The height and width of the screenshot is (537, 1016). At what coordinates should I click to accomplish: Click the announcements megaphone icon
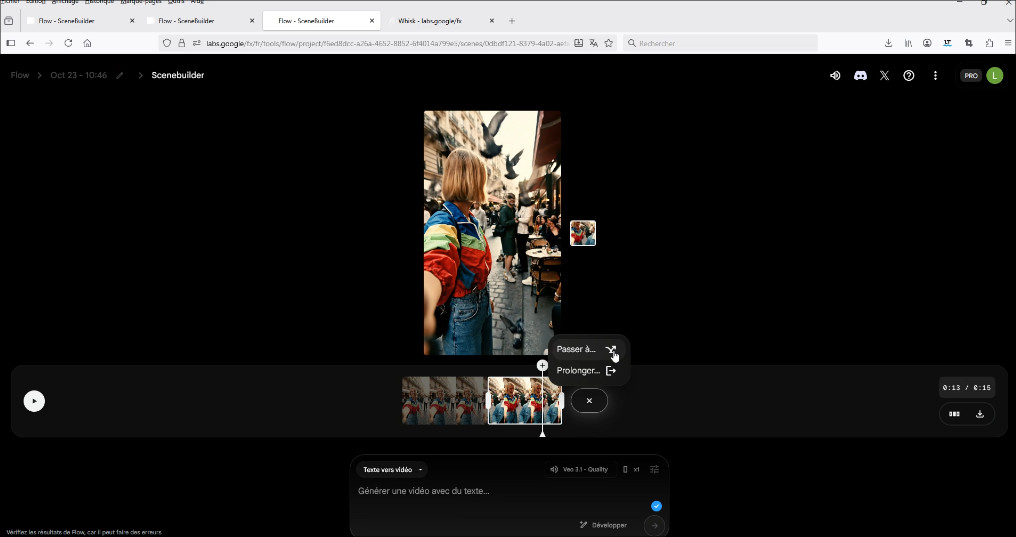[x=835, y=76]
